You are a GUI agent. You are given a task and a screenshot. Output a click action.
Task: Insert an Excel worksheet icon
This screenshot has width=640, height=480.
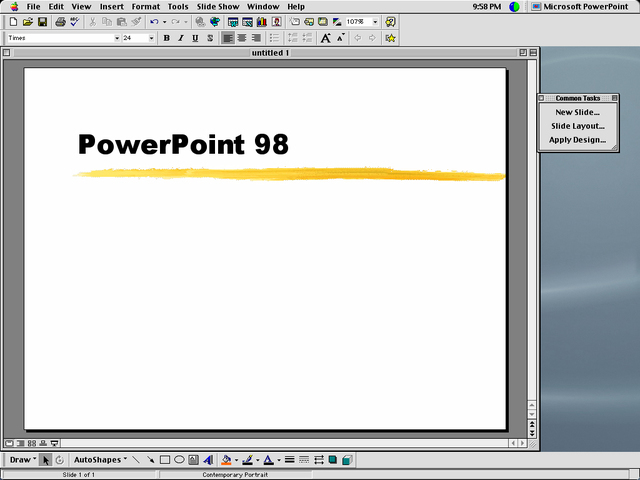pos(247,22)
